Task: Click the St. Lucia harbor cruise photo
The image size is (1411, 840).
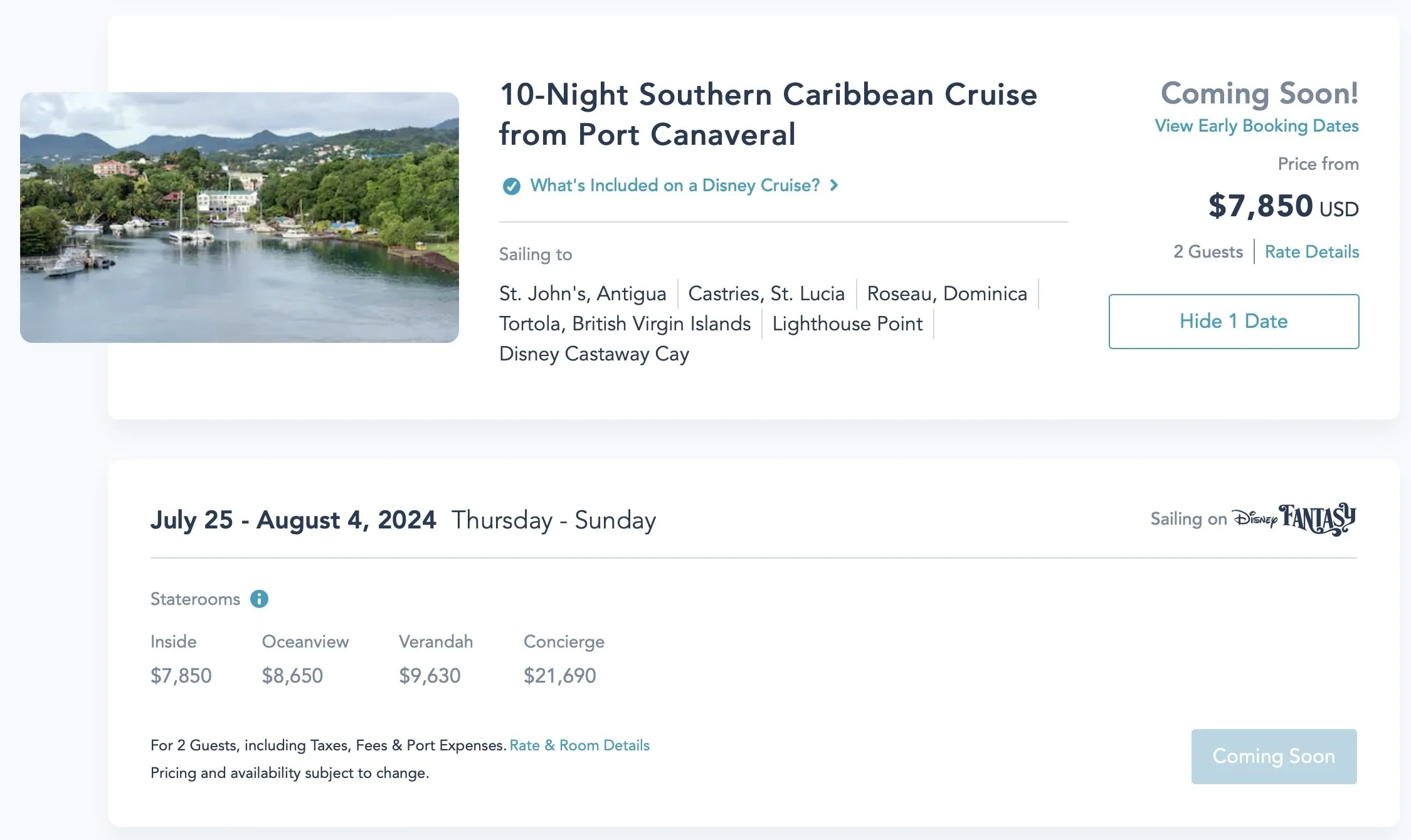Action: coord(240,218)
